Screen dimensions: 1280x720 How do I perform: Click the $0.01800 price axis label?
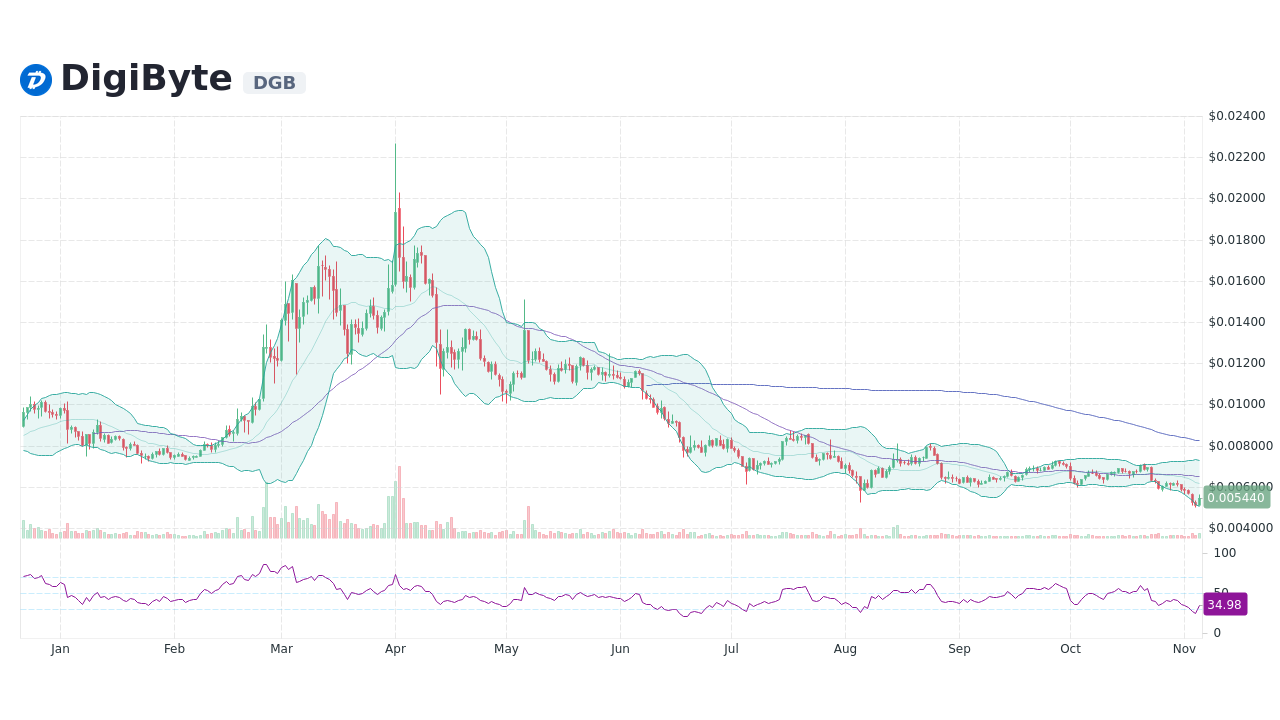(x=1237, y=240)
